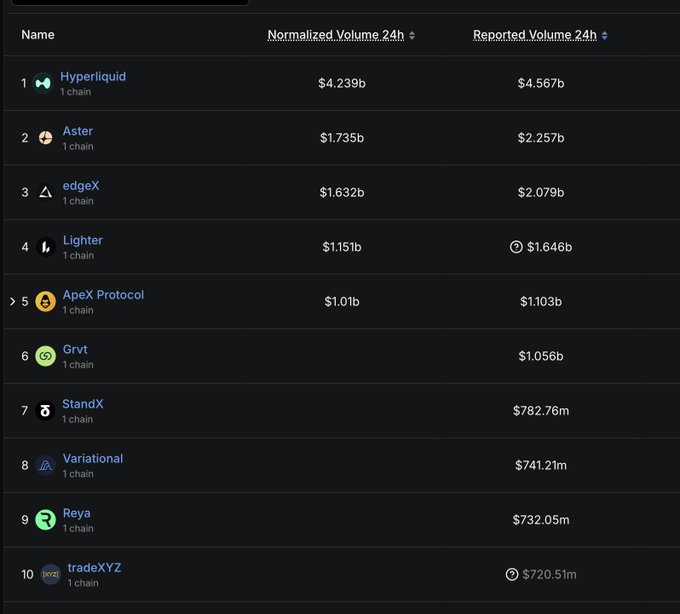Image resolution: width=680 pixels, height=614 pixels.
Task: Click the Reya green logo icon
Action: click(x=45, y=519)
